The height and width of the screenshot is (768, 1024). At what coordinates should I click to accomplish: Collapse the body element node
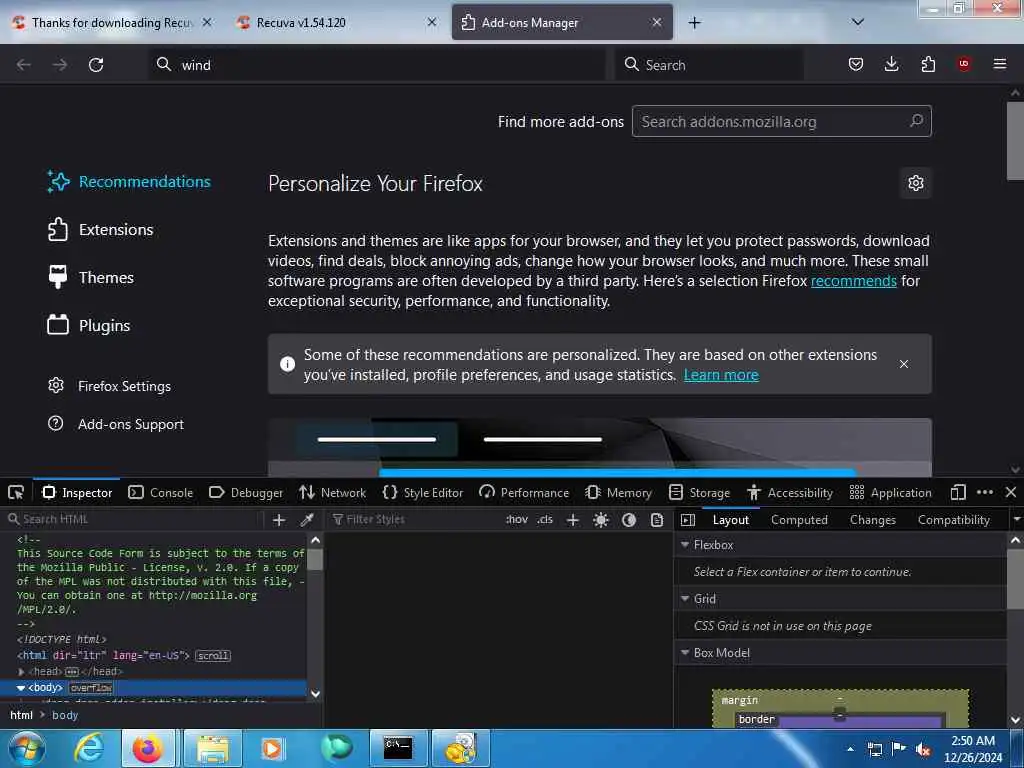coord(21,688)
